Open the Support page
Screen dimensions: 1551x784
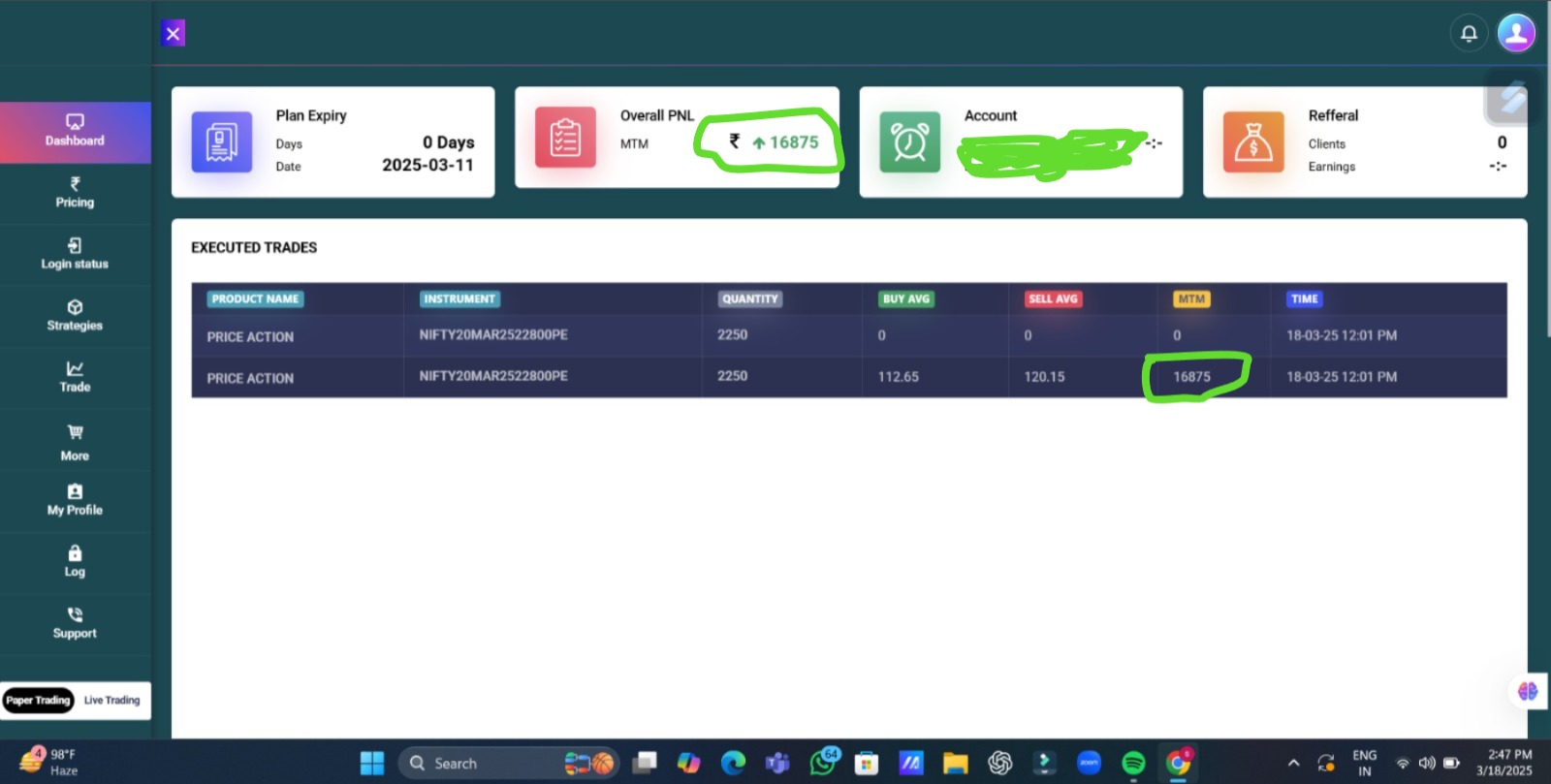(x=75, y=623)
